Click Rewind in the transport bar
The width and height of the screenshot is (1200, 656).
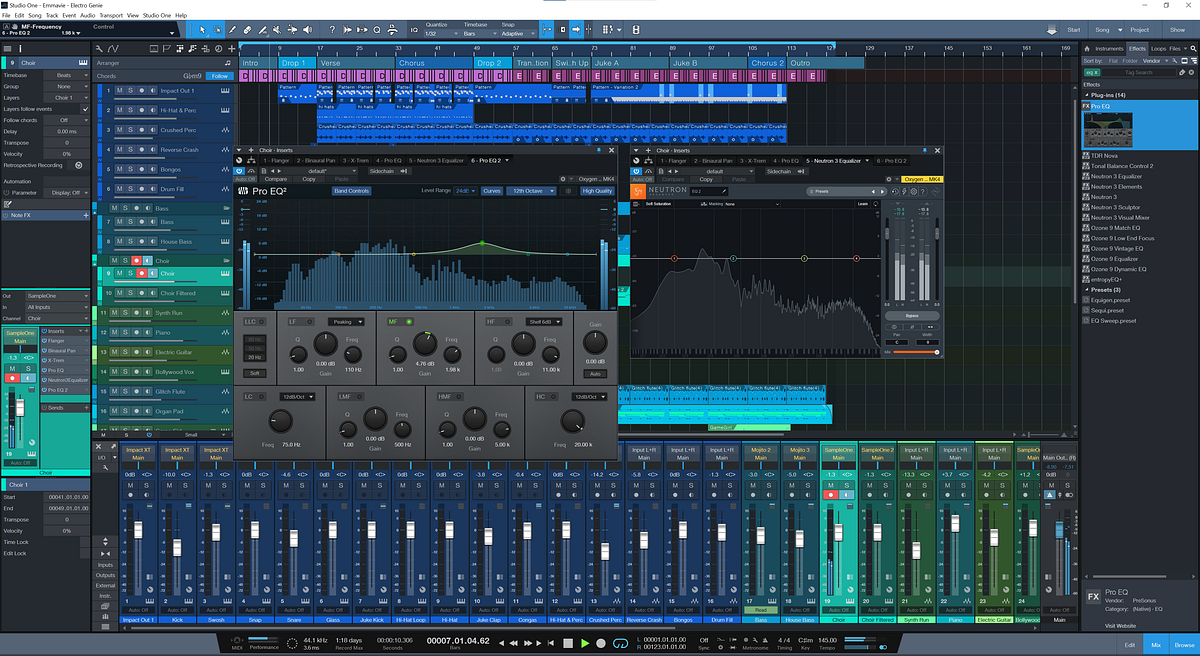tap(514, 643)
